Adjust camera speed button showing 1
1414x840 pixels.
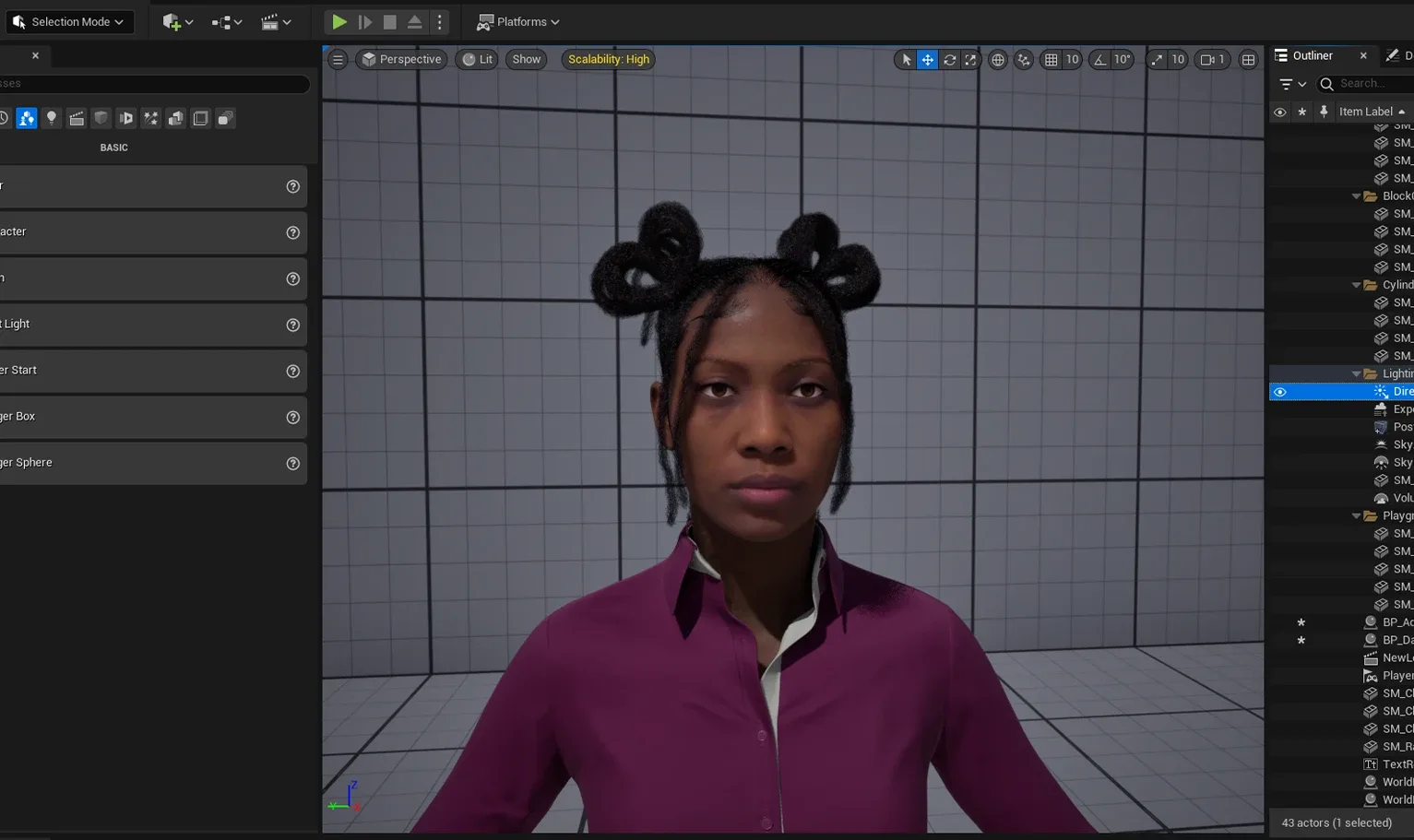(x=1212, y=59)
